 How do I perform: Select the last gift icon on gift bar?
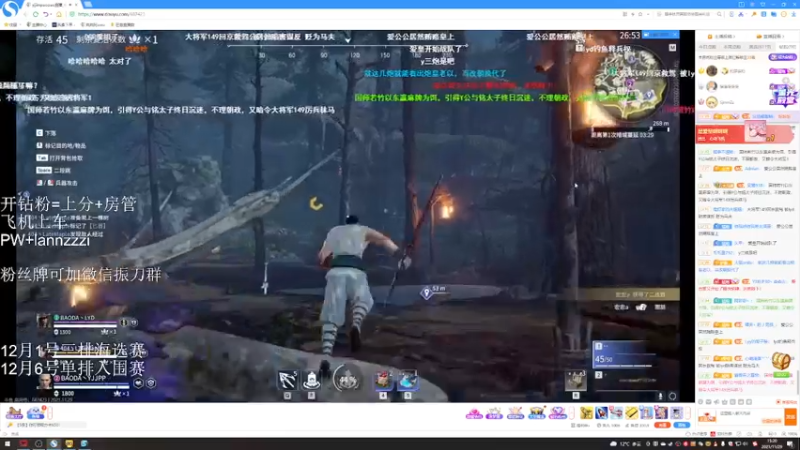677,412
